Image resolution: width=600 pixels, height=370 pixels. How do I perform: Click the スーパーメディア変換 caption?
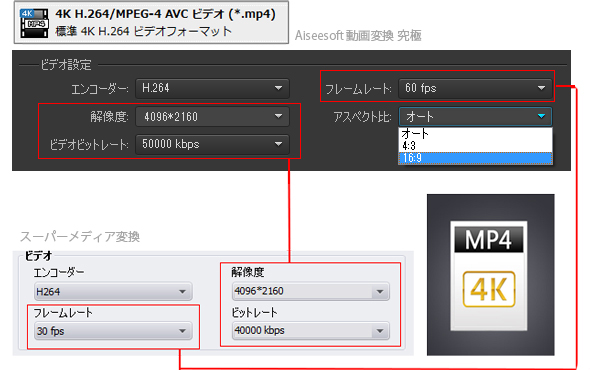pyautogui.click(x=80, y=237)
